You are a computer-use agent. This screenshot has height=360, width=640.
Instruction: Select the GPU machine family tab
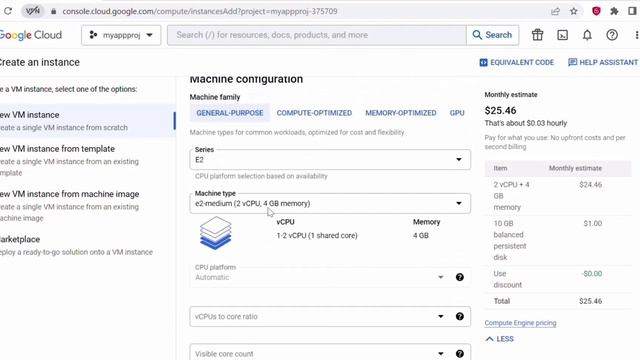tap(457, 113)
